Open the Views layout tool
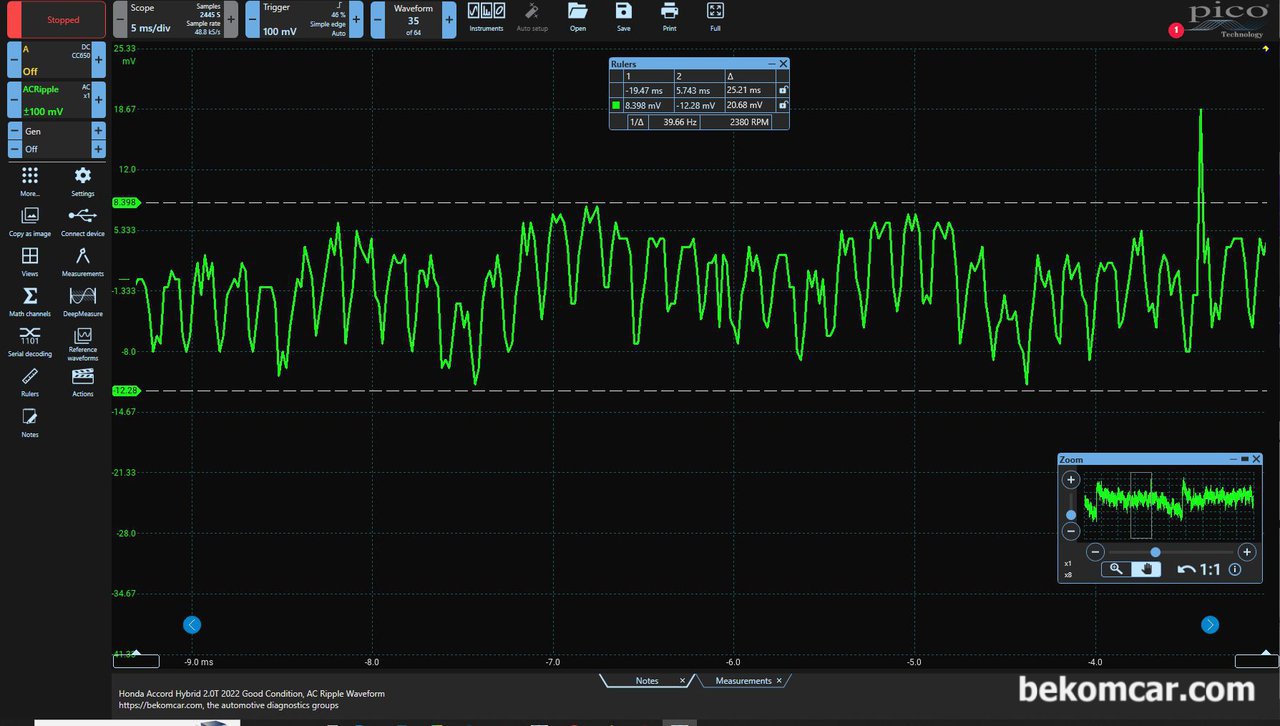 tap(30, 260)
